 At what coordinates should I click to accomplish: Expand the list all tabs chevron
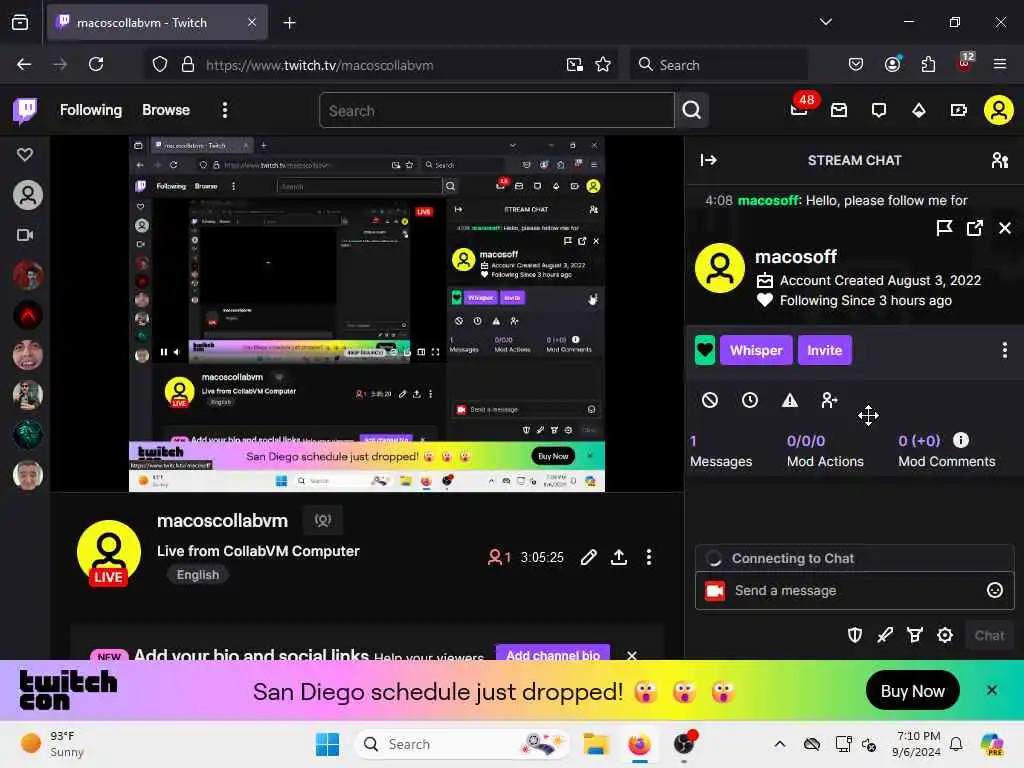click(825, 22)
